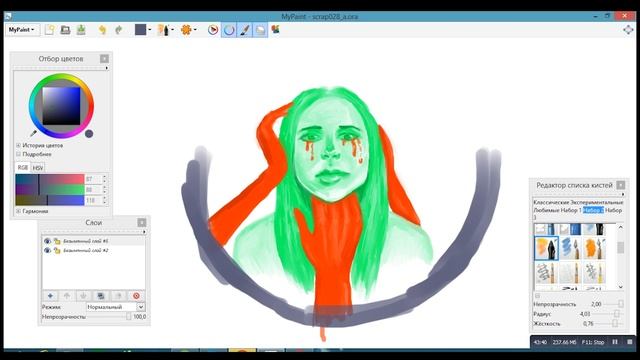Image resolution: width=640 pixels, height=360 pixels.
Task: Expand the brush selector dropdown arrow
Action: pos(173,30)
